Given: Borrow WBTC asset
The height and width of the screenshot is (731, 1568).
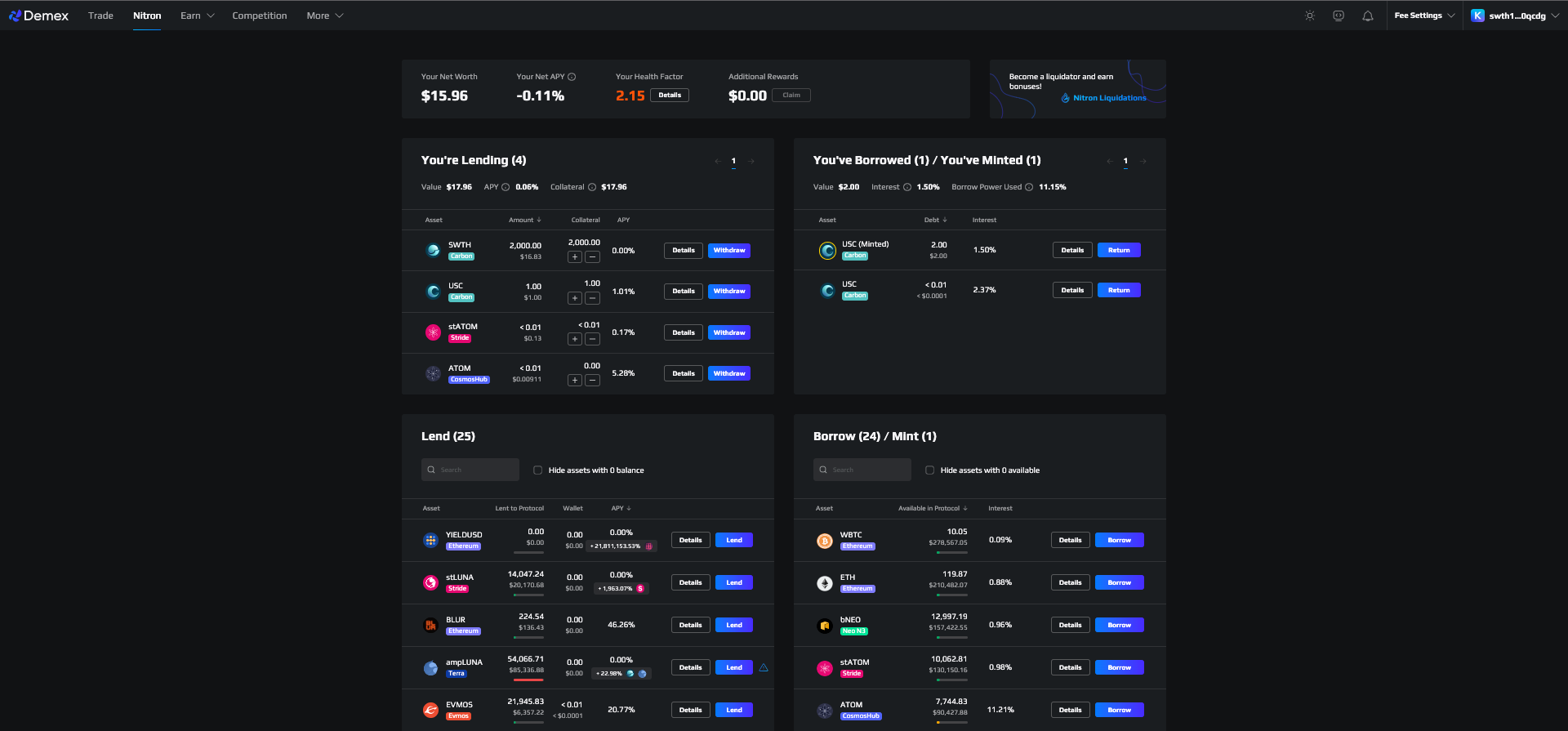Looking at the screenshot, I should pos(1120,540).
